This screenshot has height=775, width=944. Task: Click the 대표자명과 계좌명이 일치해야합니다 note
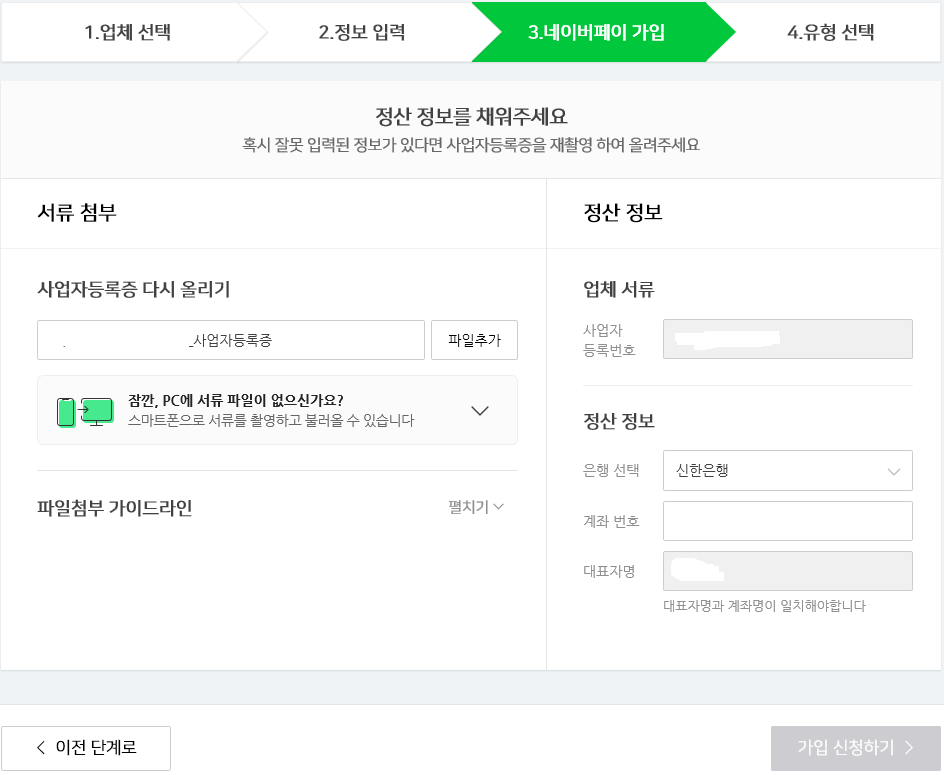coord(765,606)
